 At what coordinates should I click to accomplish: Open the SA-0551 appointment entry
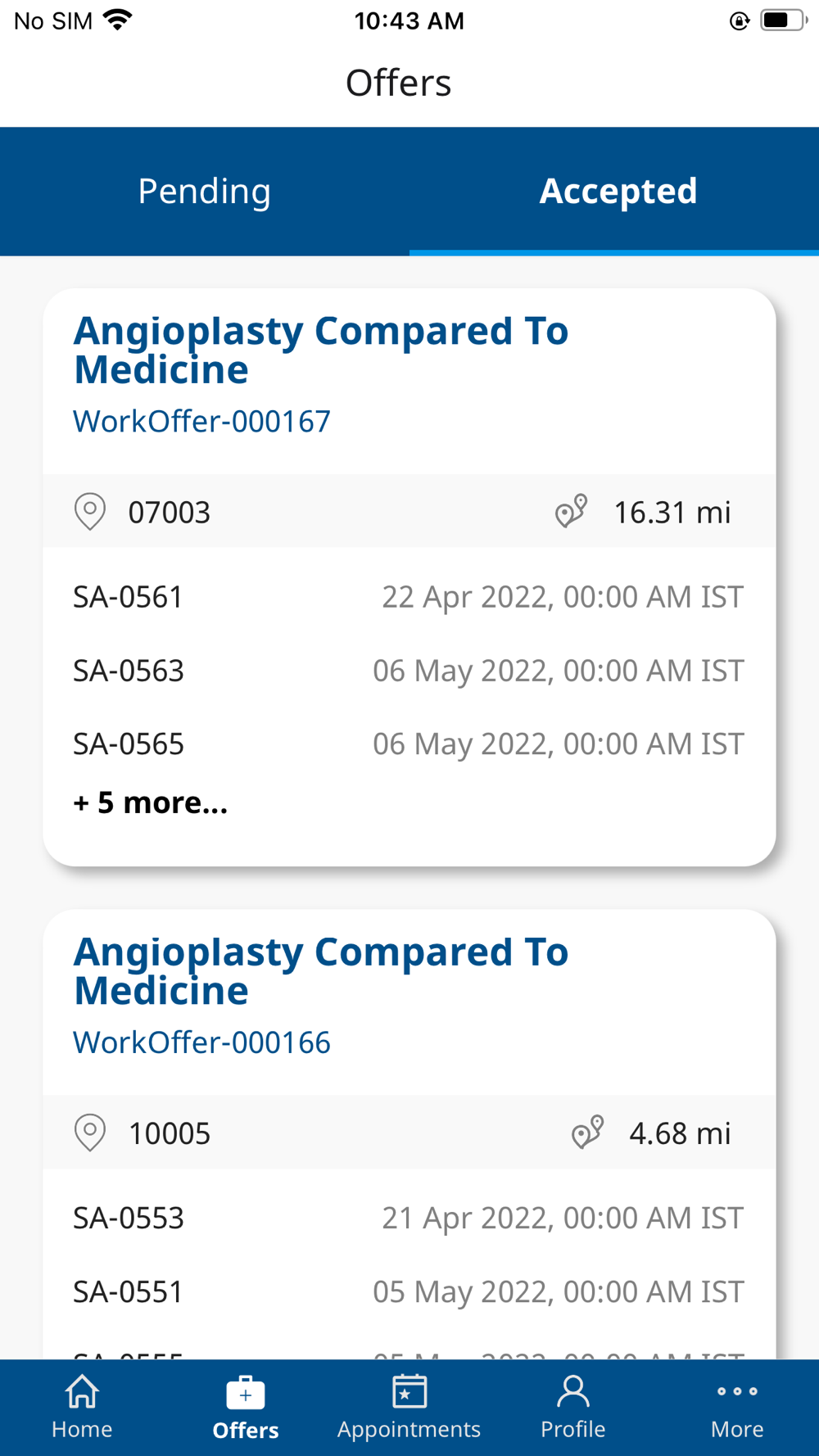click(x=408, y=1291)
